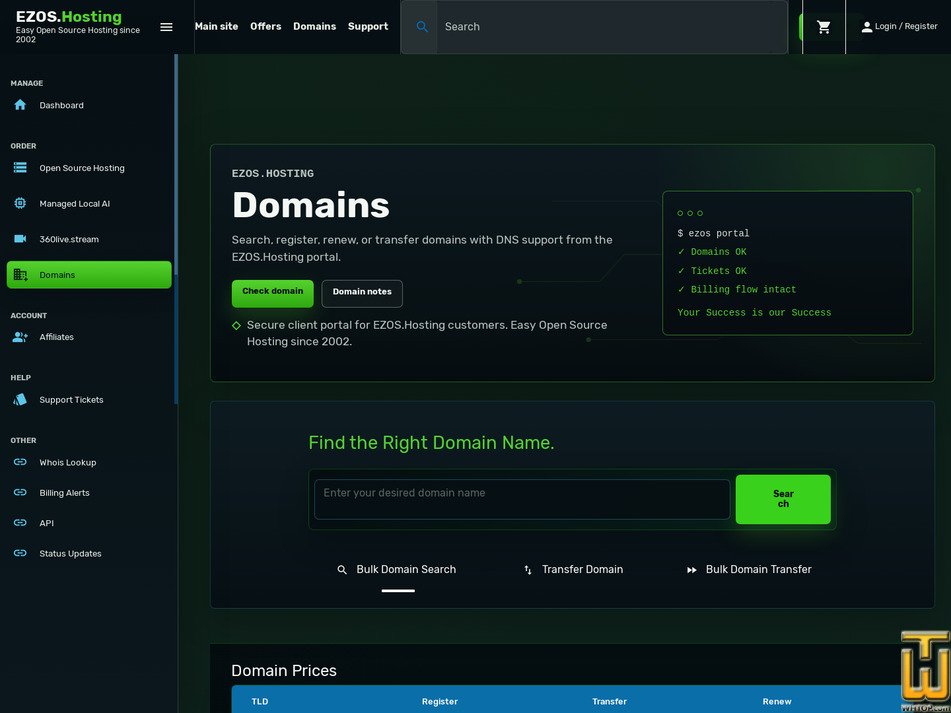This screenshot has width=951, height=713.
Task: Click the Support Tickets icon
Action: [x=20, y=400]
